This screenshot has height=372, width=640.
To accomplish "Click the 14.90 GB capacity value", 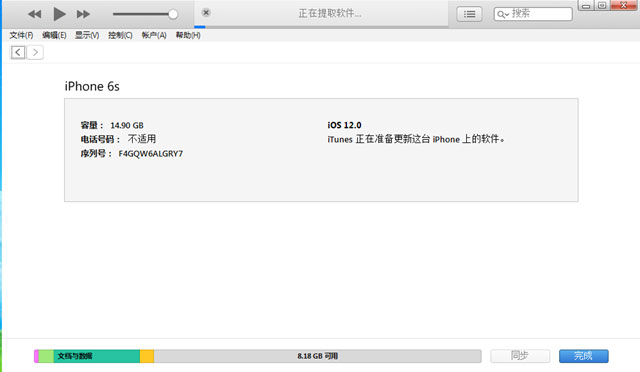I will (127, 125).
